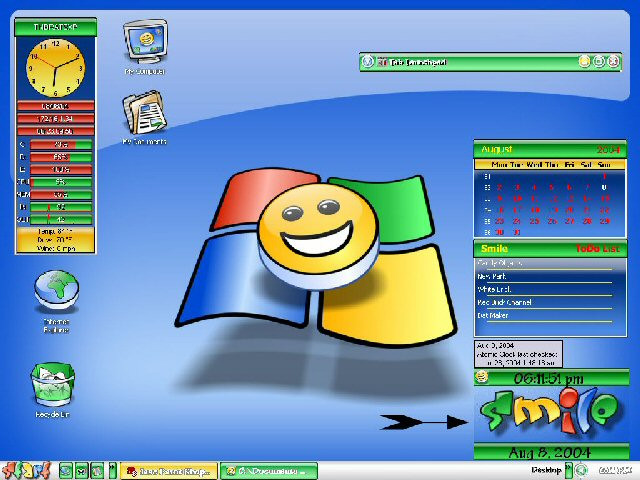Click the Smile label on ToDo header
The height and width of the screenshot is (480, 640).
[x=494, y=249]
